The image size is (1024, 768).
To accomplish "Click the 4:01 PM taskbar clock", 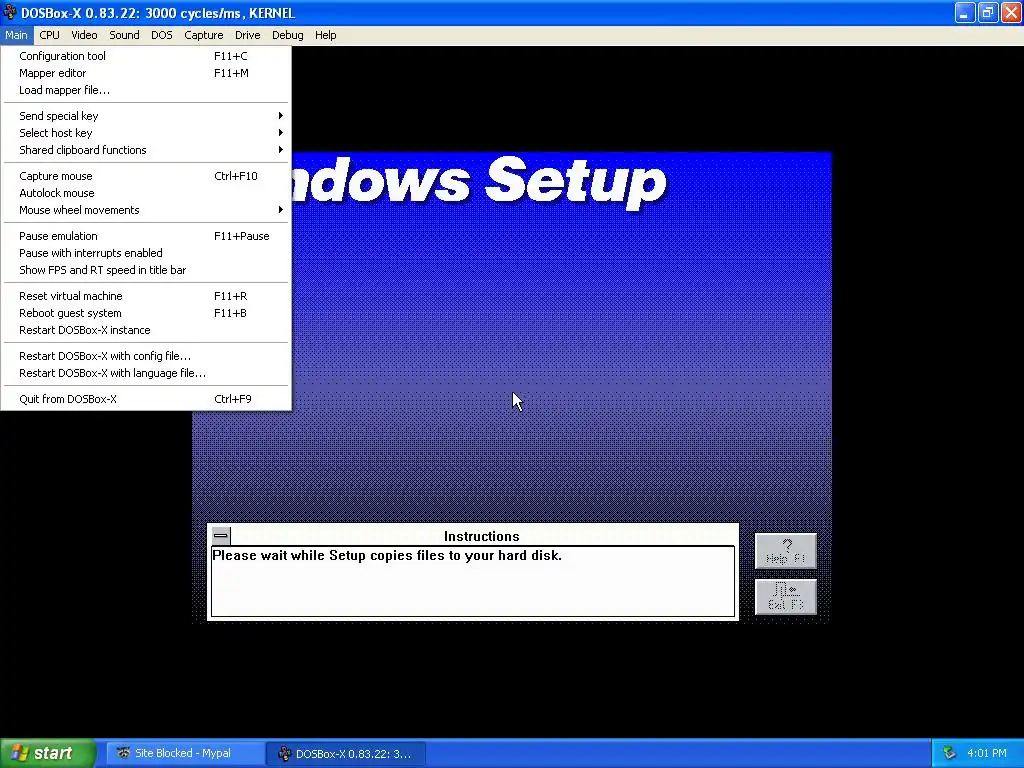I will tap(987, 753).
